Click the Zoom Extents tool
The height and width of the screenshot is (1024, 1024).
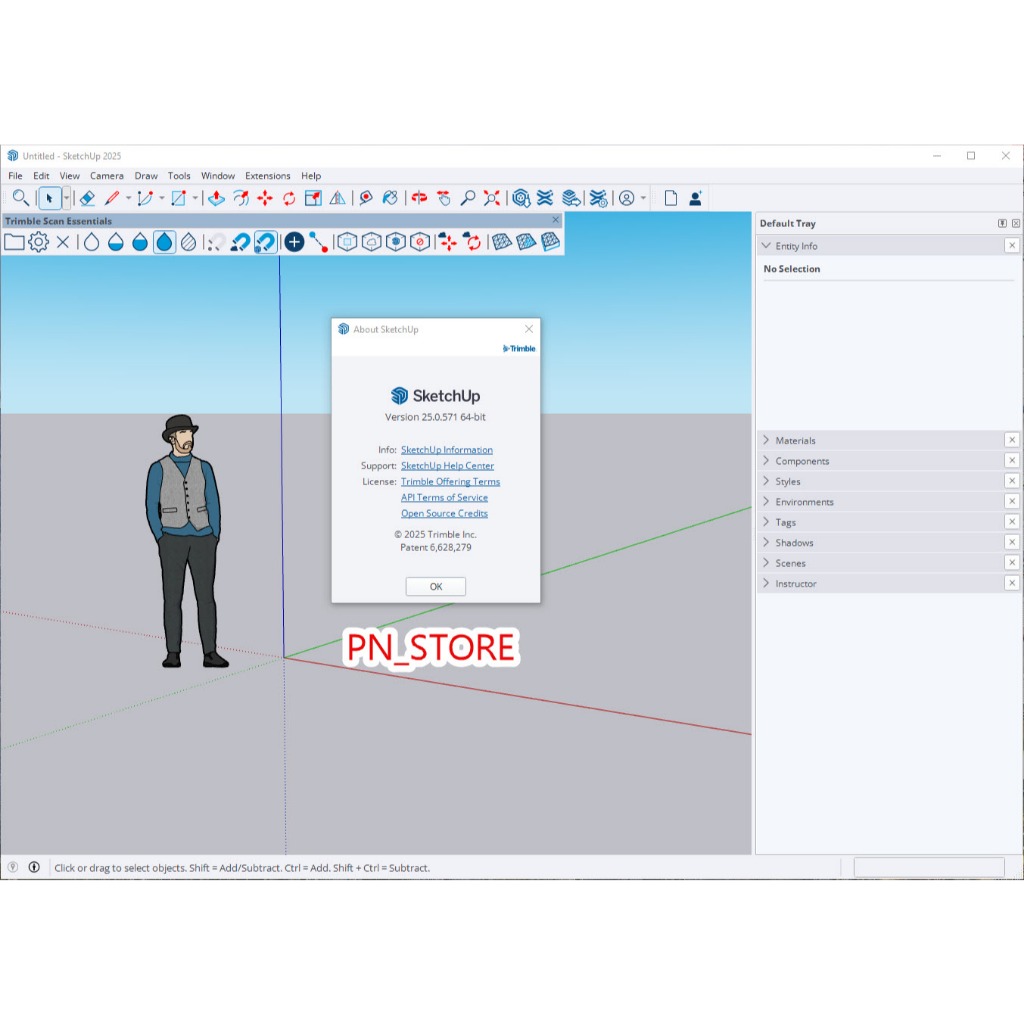pyautogui.click(x=492, y=198)
